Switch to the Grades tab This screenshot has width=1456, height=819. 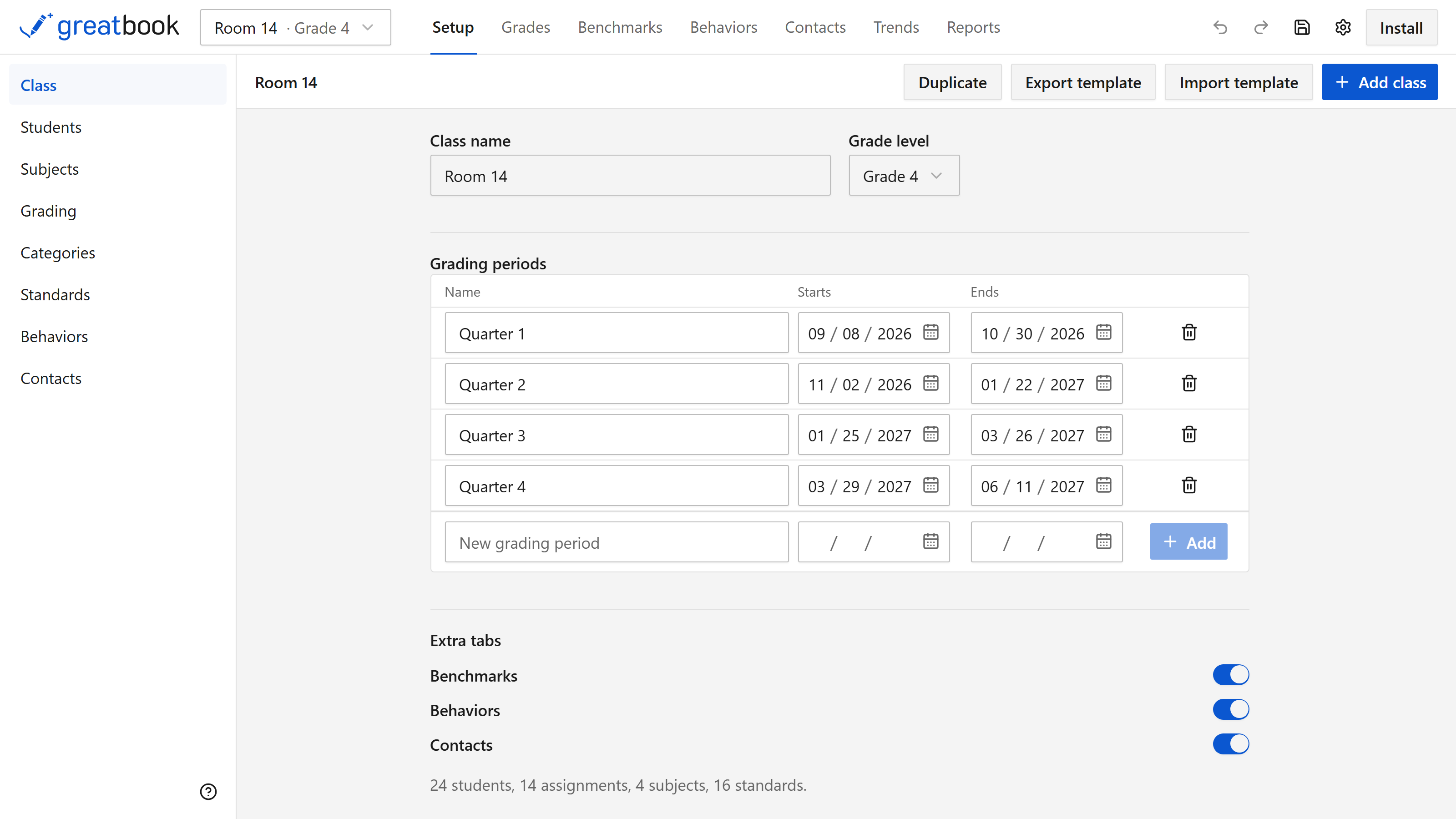[x=526, y=27]
